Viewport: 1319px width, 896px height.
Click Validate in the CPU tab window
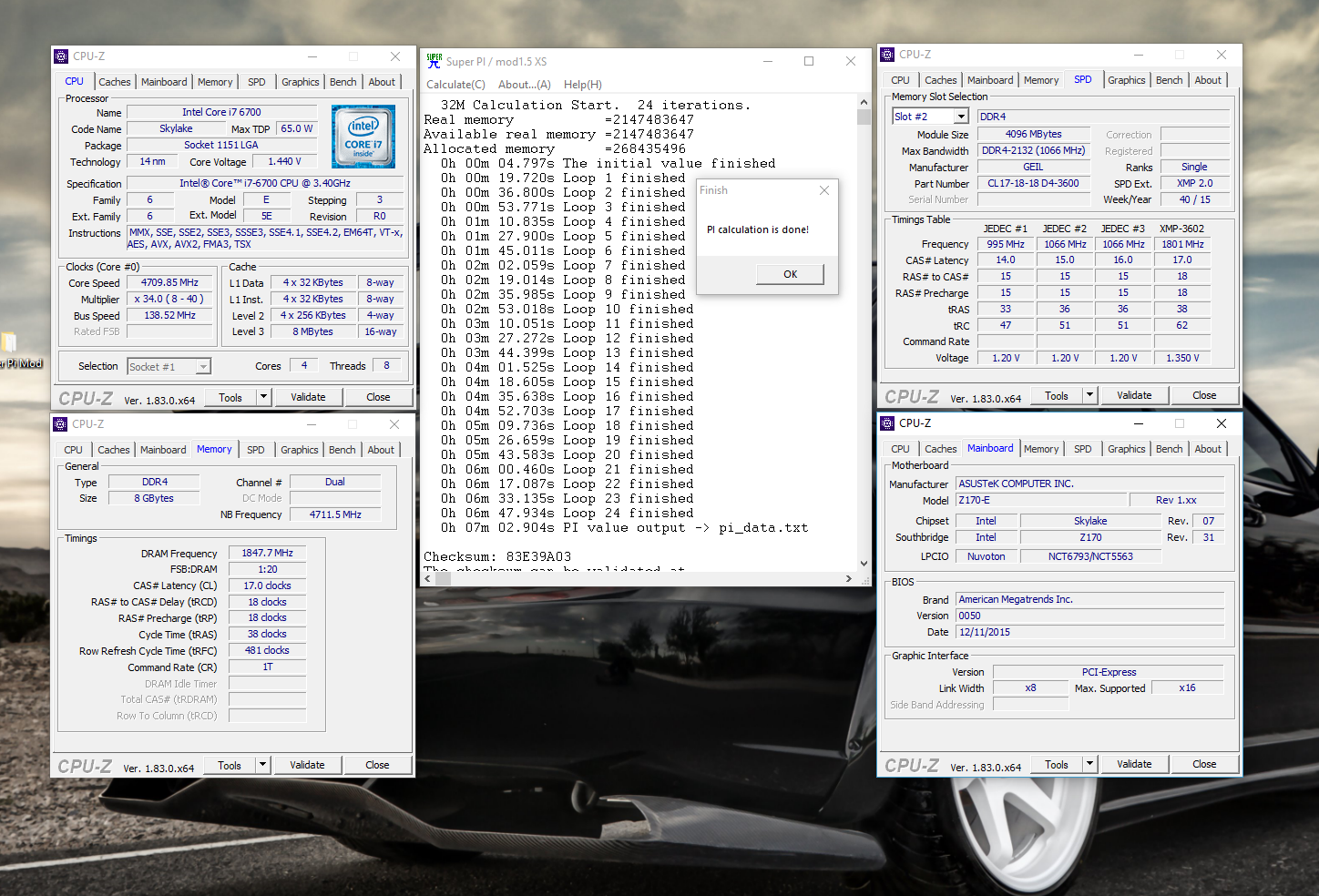click(x=308, y=397)
